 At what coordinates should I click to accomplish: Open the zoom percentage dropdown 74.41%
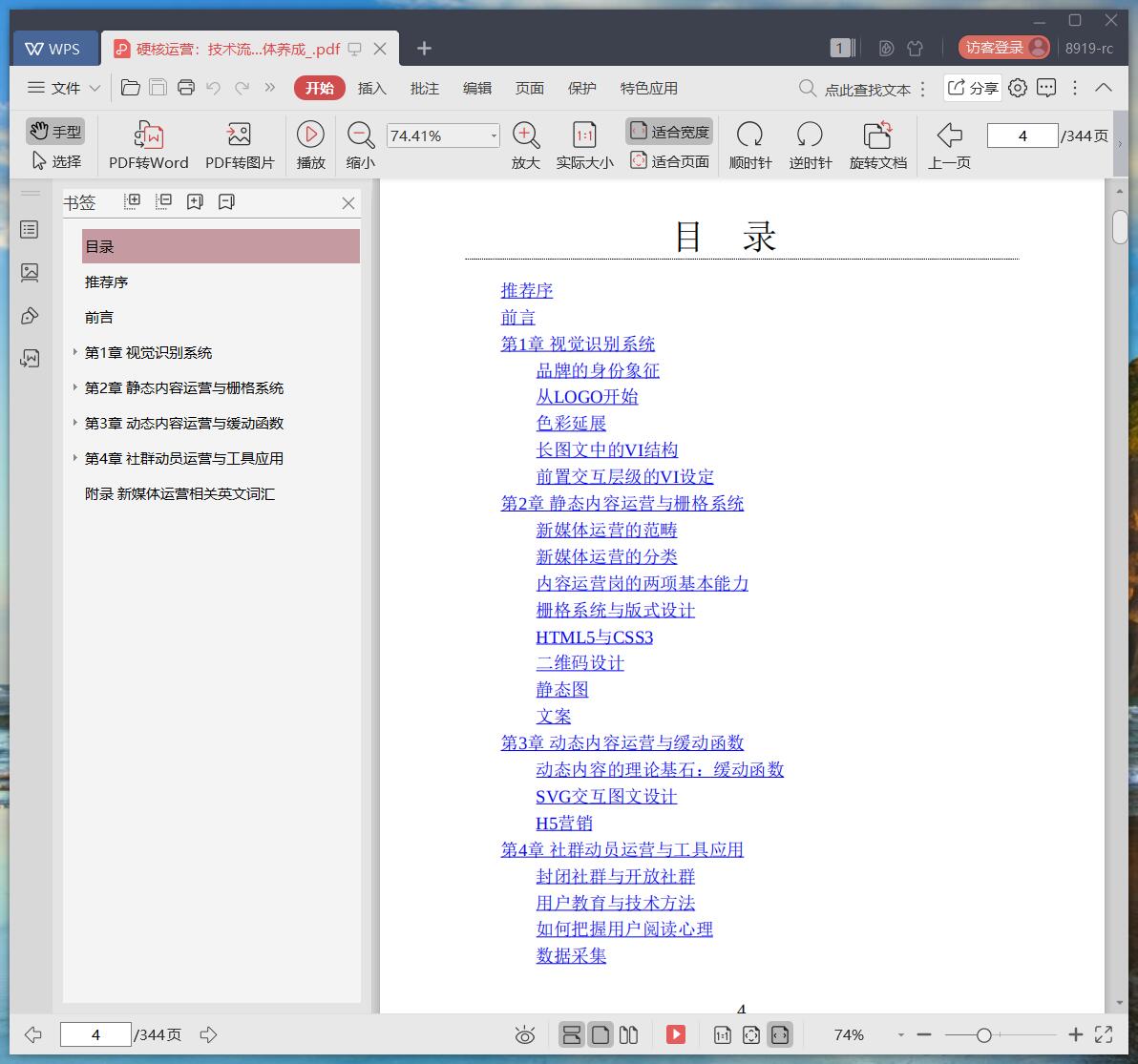[x=494, y=136]
